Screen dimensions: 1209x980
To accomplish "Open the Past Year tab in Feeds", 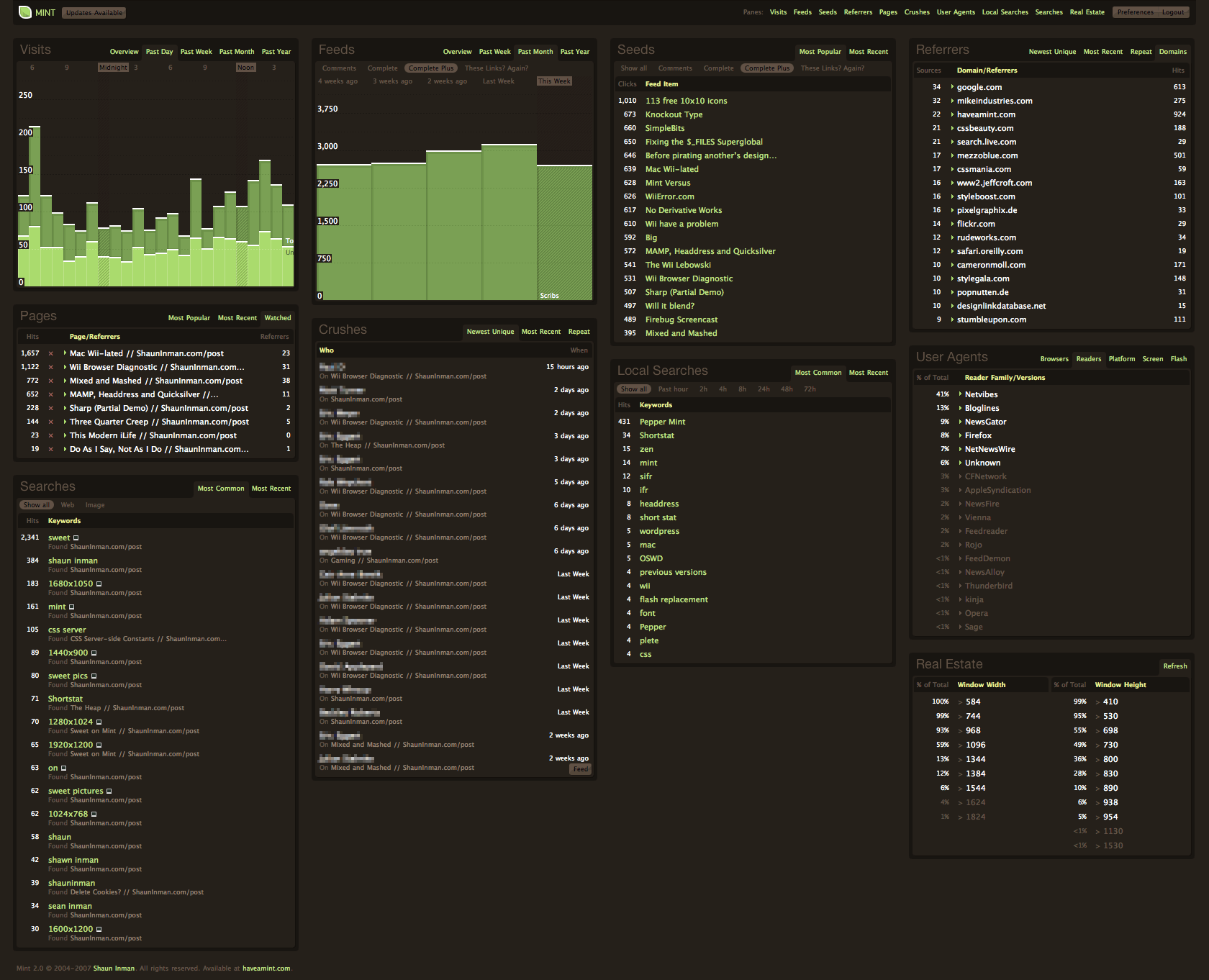I will coord(574,52).
